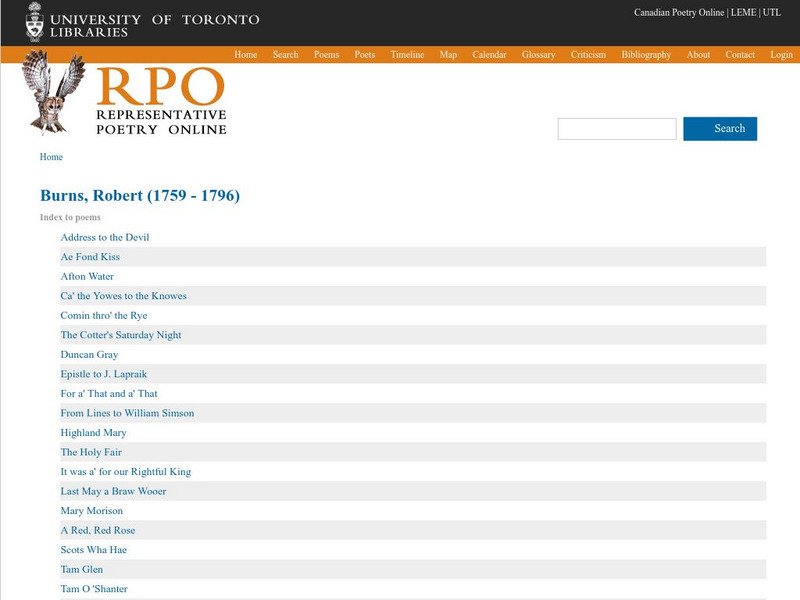800x600 pixels.
Task: Open the Home menu item
Action: point(245,55)
